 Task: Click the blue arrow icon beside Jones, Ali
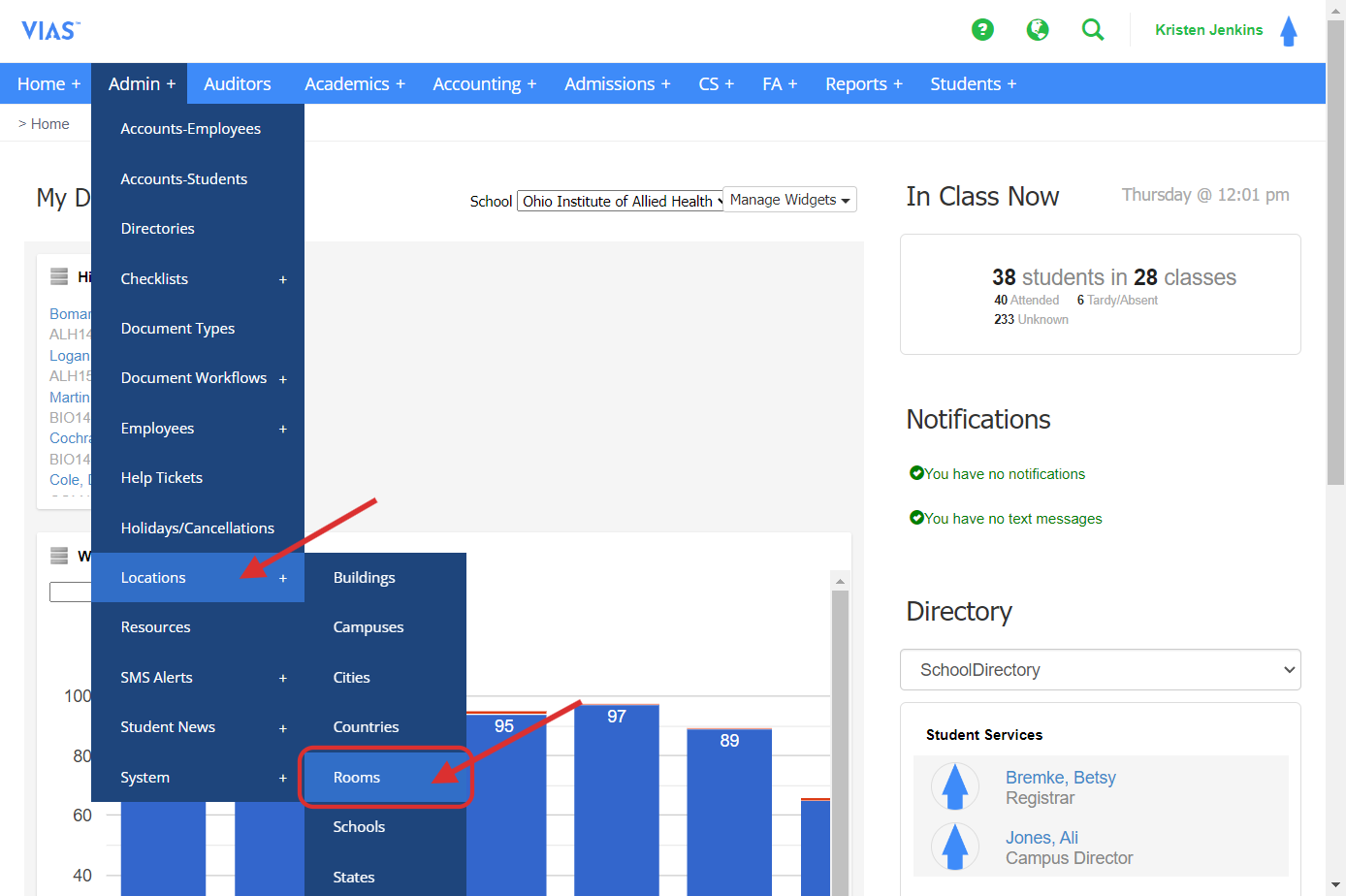coord(955,847)
